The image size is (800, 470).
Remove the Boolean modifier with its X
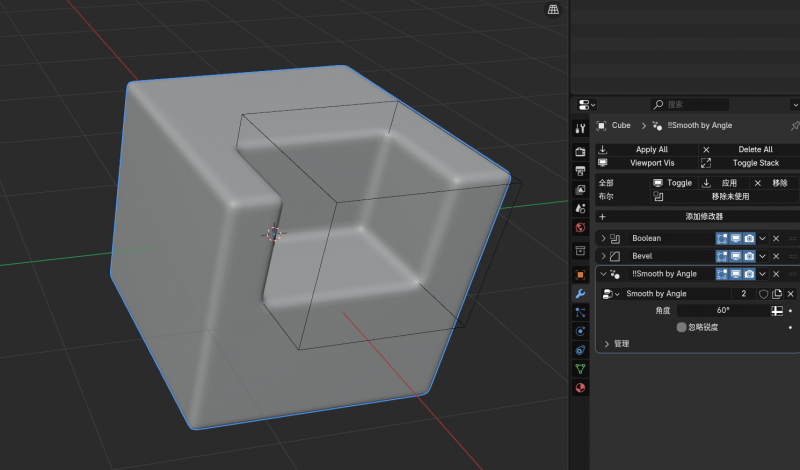coord(776,238)
